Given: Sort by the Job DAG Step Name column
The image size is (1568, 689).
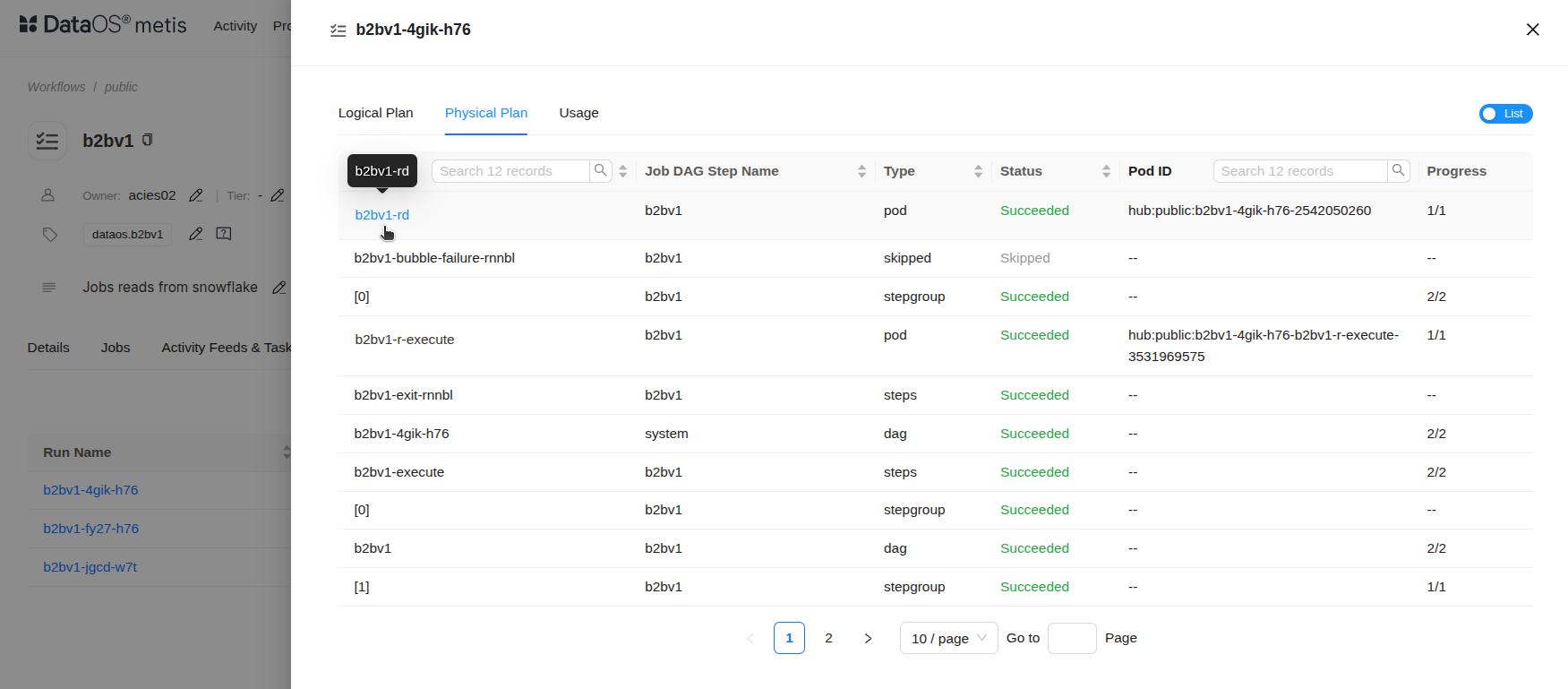Looking at the screenshot, I should tap(861, 171).
